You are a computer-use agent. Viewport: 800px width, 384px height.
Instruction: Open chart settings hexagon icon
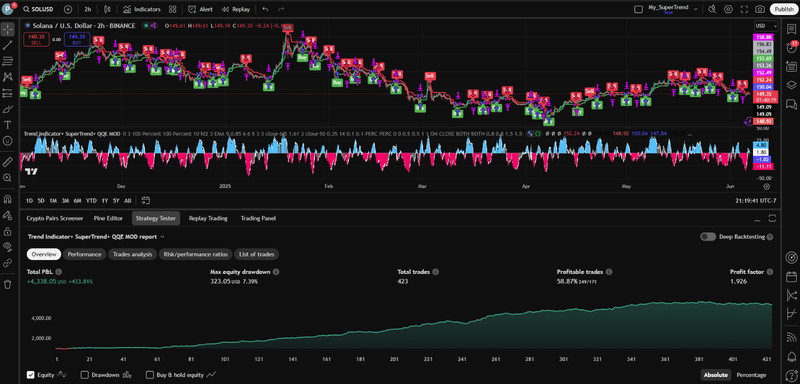tap(728, 9)
